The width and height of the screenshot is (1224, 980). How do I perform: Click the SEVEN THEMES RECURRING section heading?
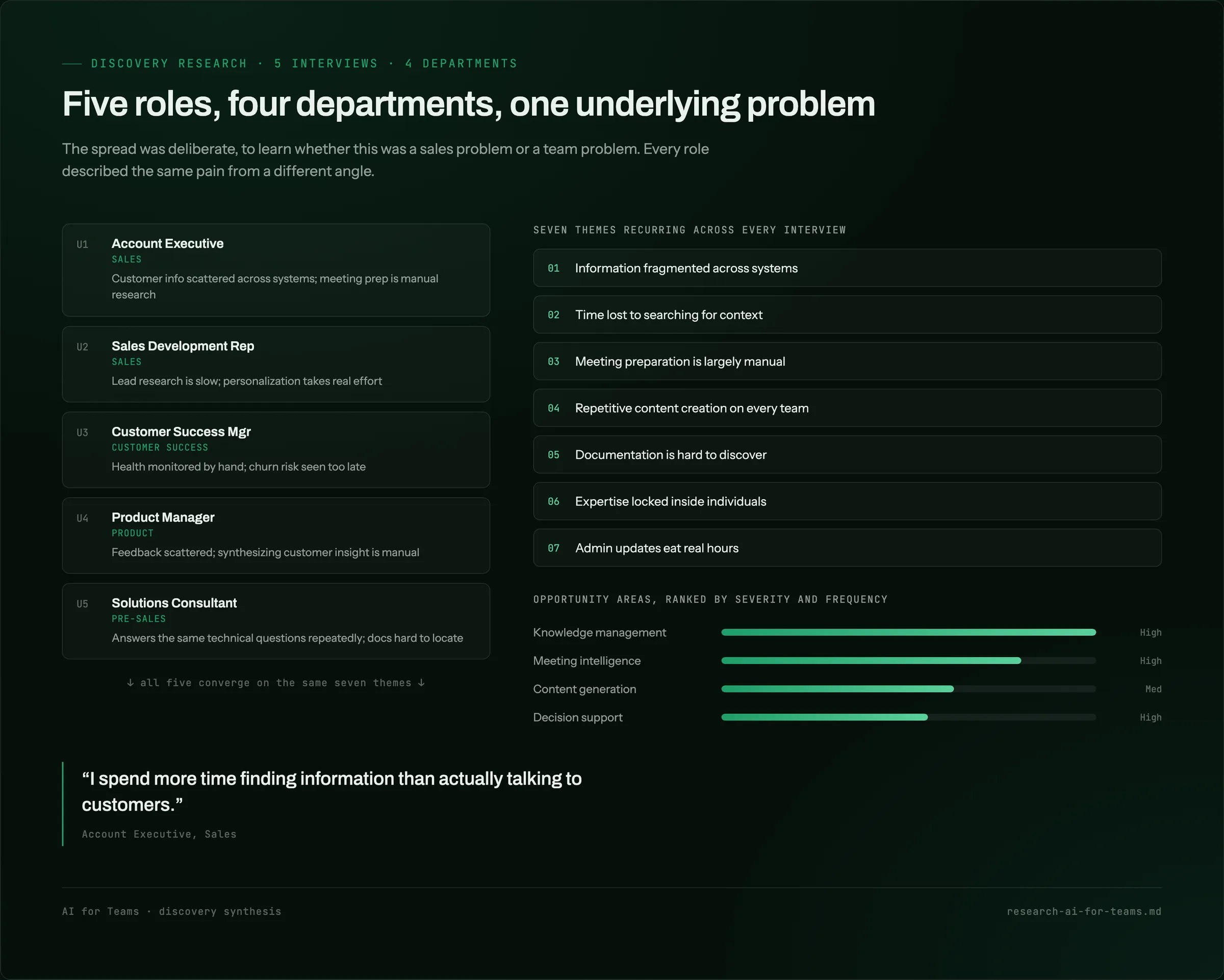[x=689, y=230]
